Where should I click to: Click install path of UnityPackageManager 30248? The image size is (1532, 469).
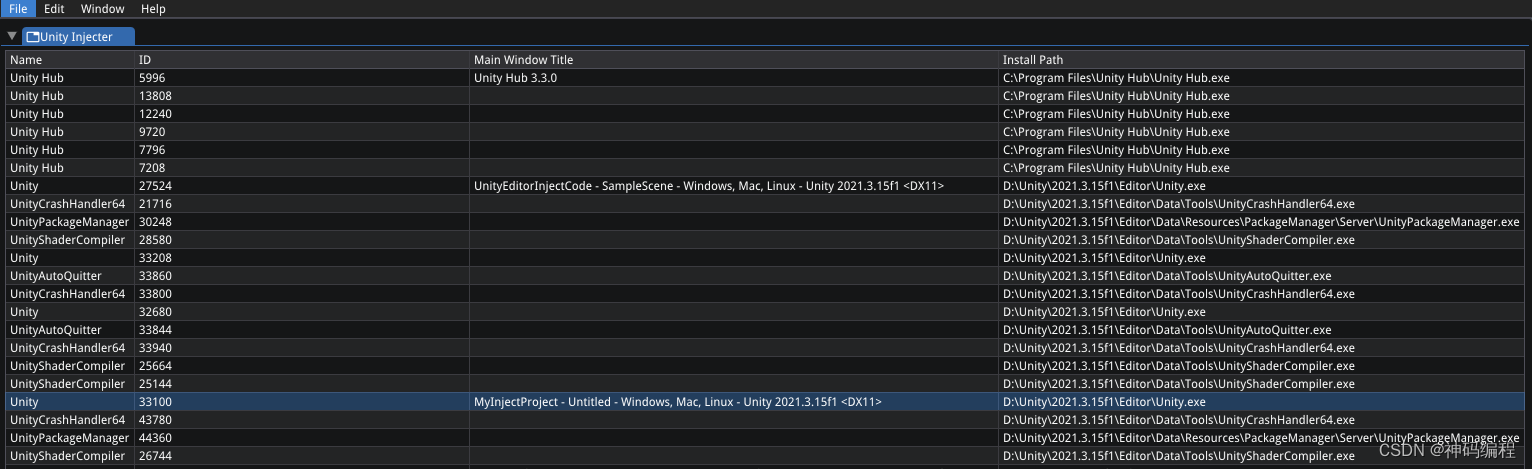coord(1261,222)
